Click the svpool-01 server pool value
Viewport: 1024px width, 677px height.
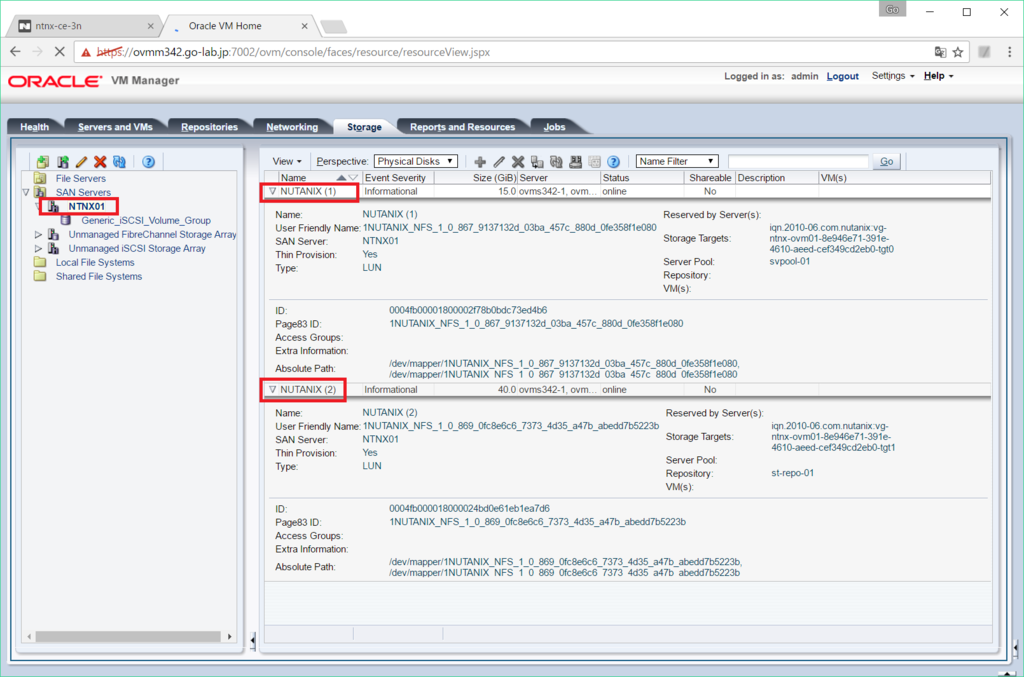pyautogui.click(x=790, y=261)
